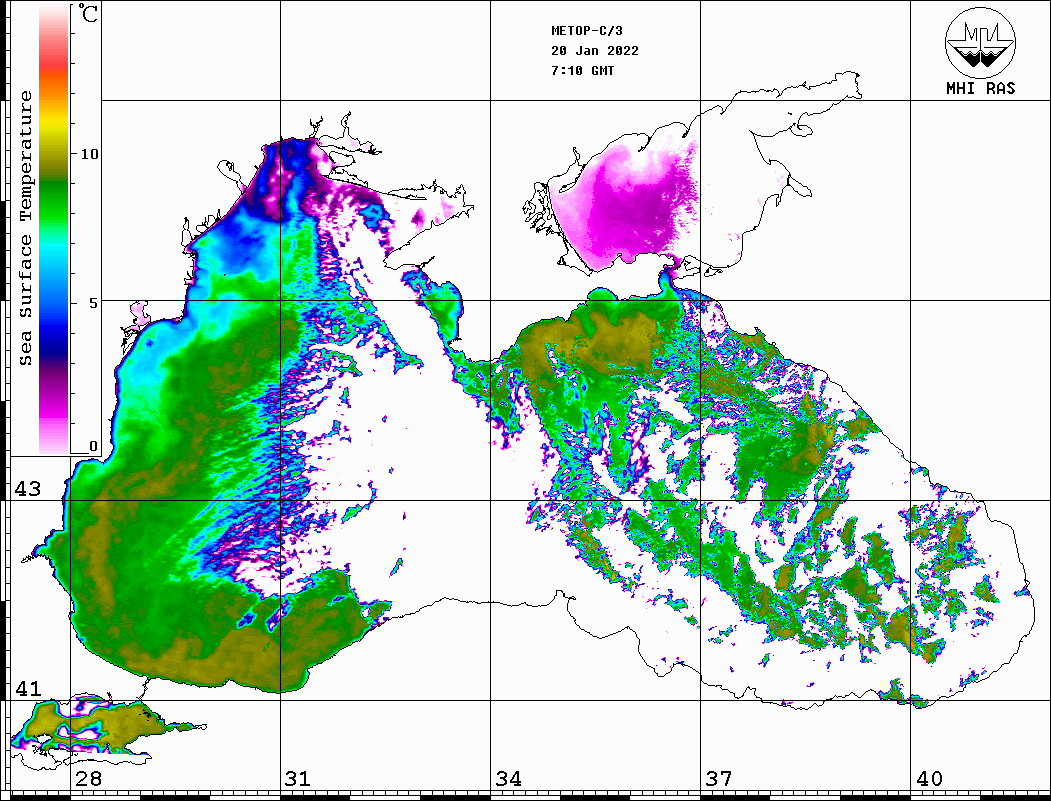Click the 'METOP-C/3' satellite label
The height and width of the screenshot is (801, 1051).
[587, 31]
